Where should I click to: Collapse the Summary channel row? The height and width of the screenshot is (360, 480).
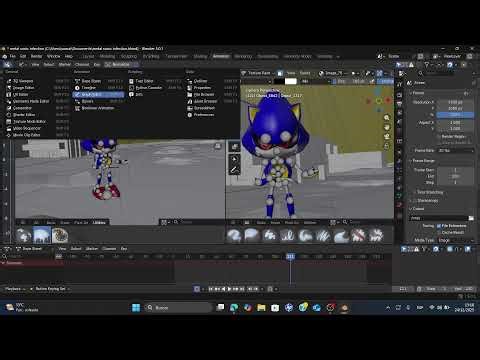tap(3, 263)
